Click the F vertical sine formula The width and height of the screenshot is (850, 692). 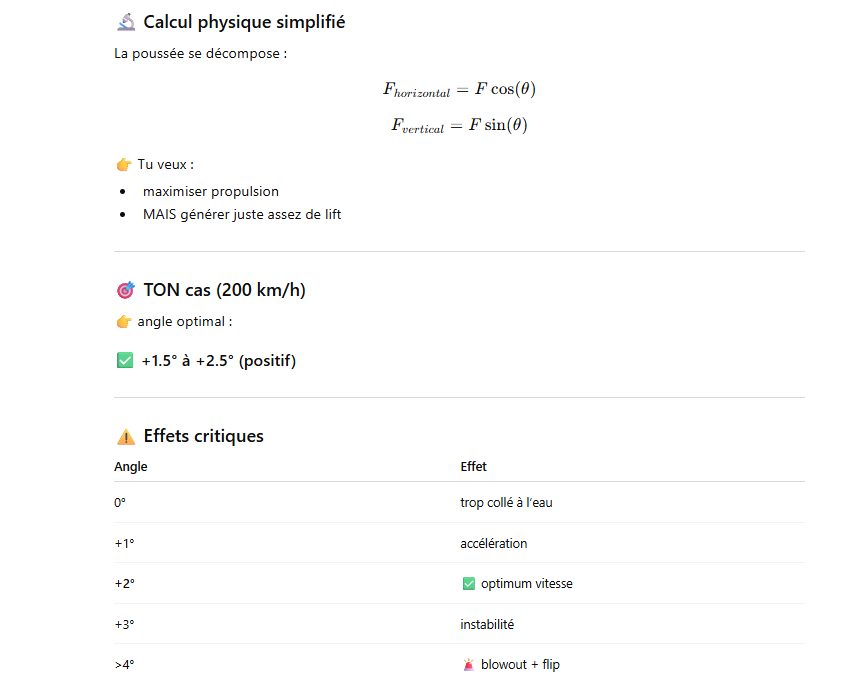tap(459, 126)
